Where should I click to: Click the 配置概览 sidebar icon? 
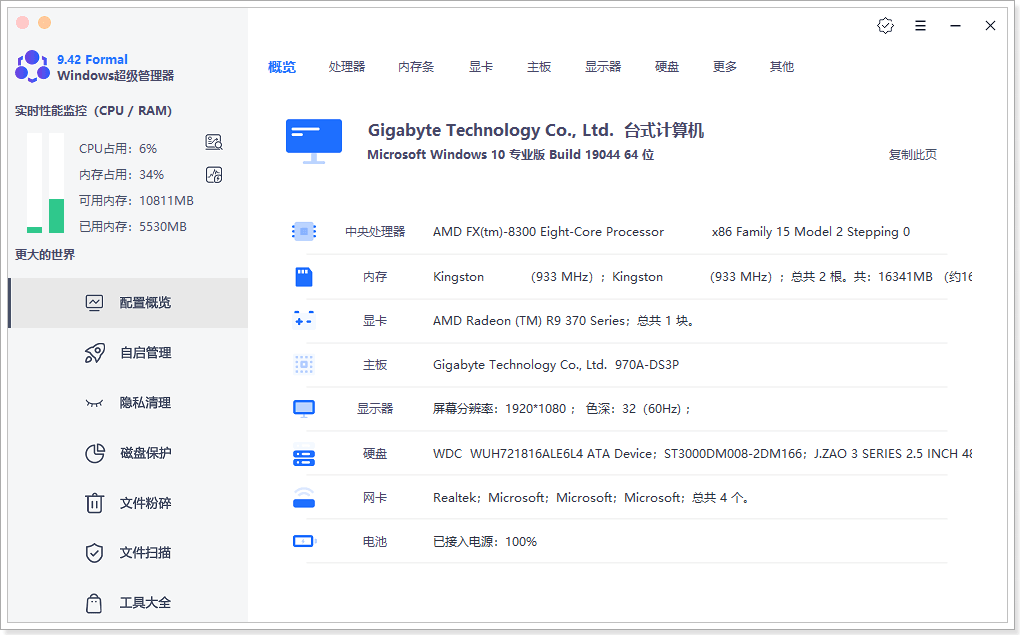pos(94,303)
